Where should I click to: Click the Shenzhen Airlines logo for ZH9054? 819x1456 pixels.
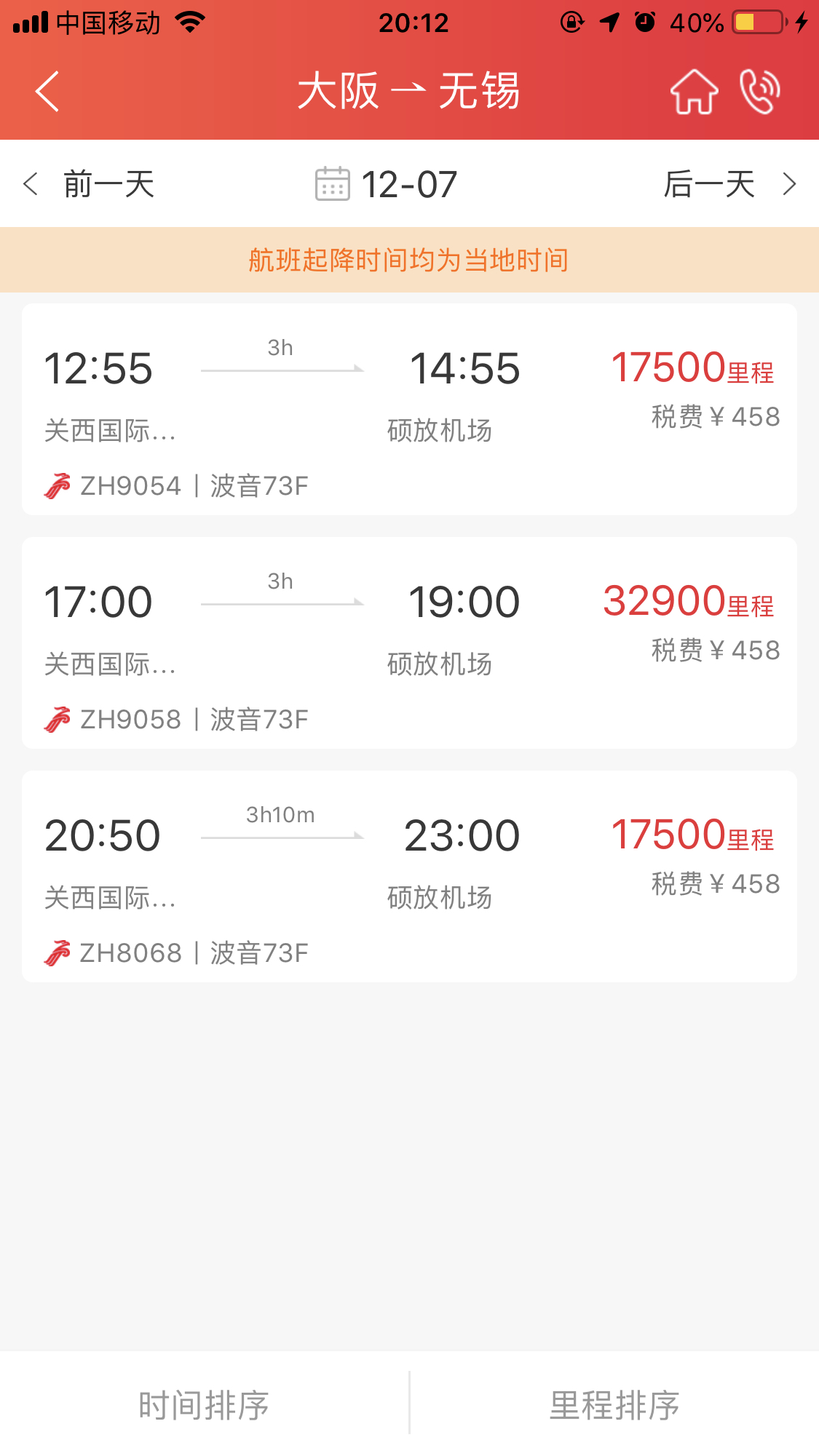pos(58,486)
